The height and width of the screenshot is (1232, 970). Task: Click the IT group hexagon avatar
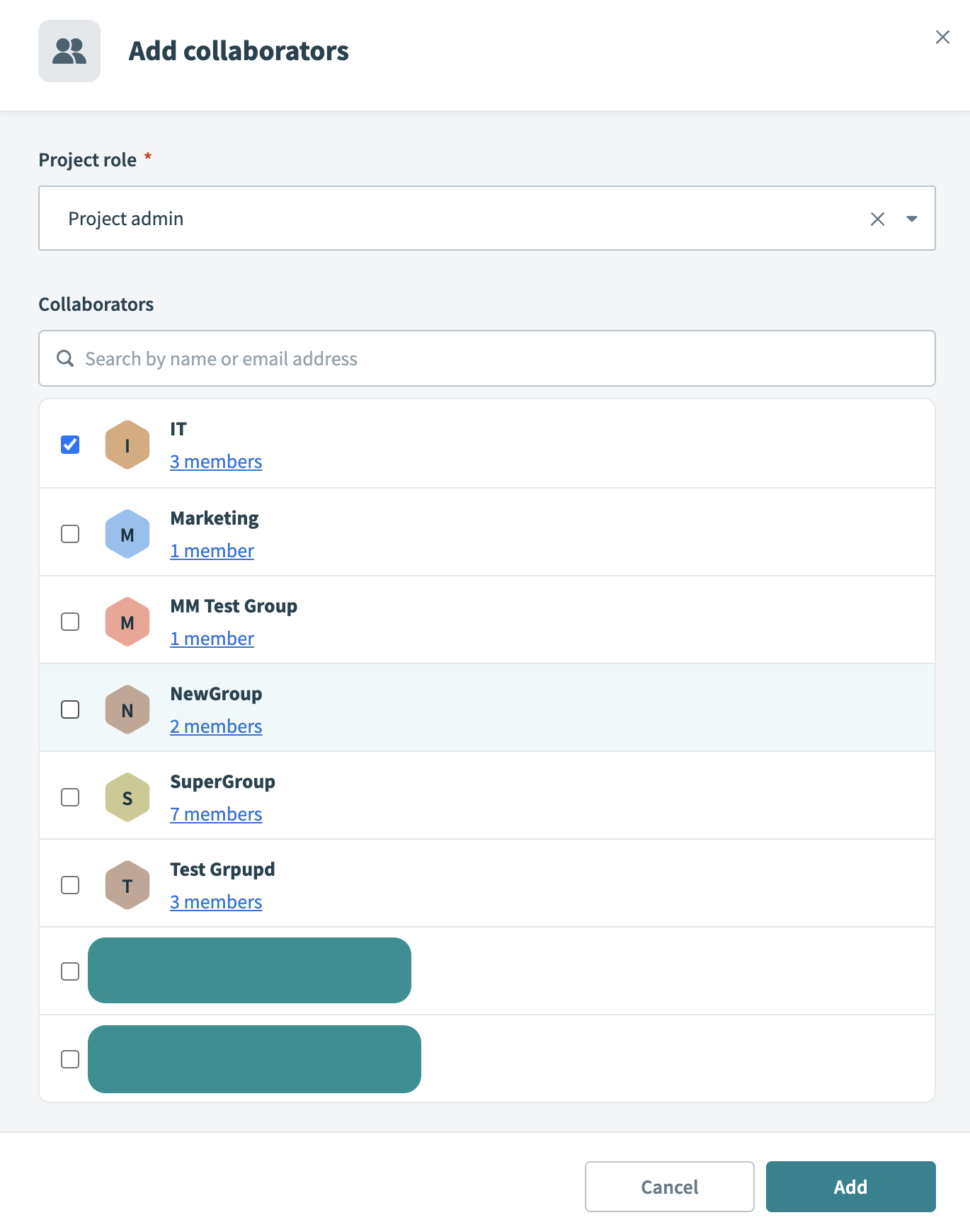point(127,445)
